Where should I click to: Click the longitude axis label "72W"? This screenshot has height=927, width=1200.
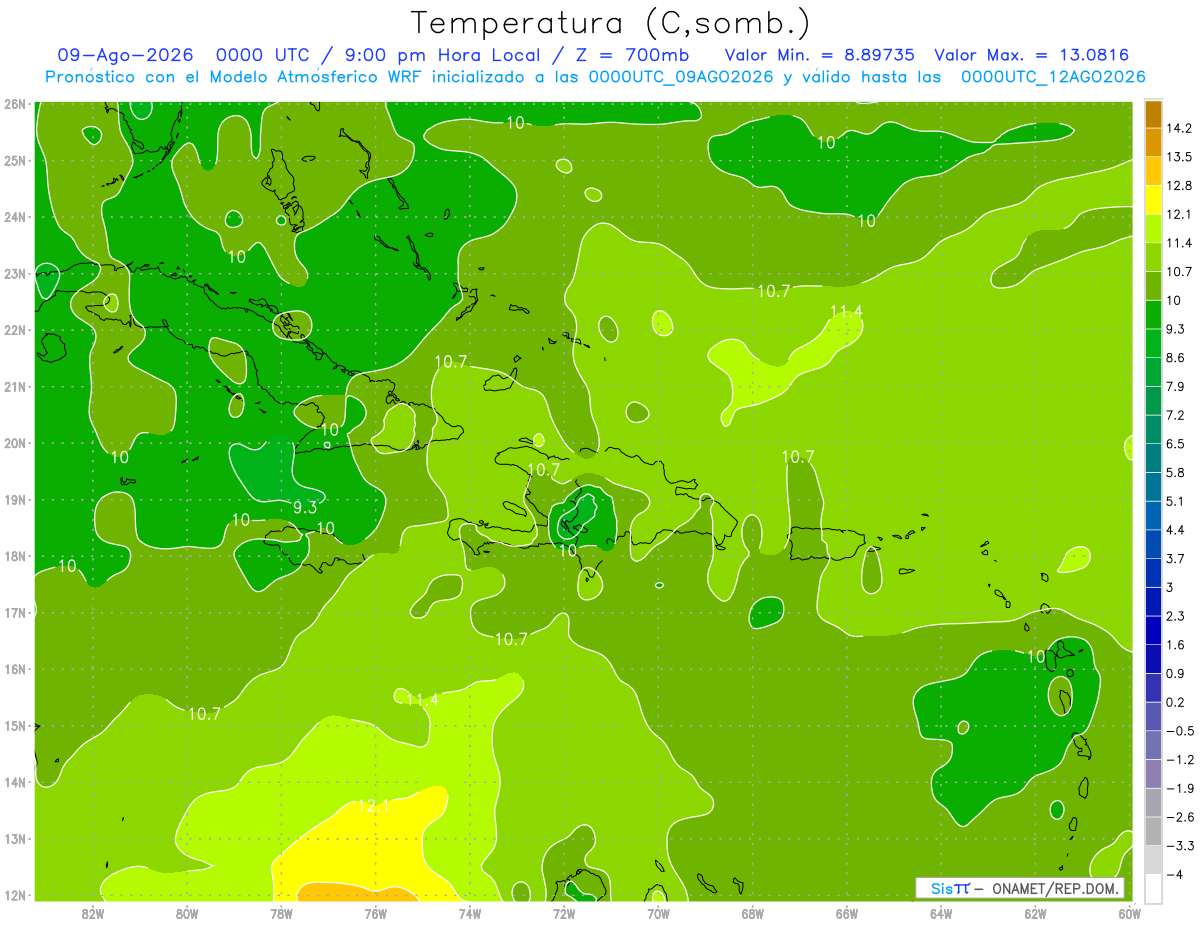pyautogui.click(x=563, y=913)
